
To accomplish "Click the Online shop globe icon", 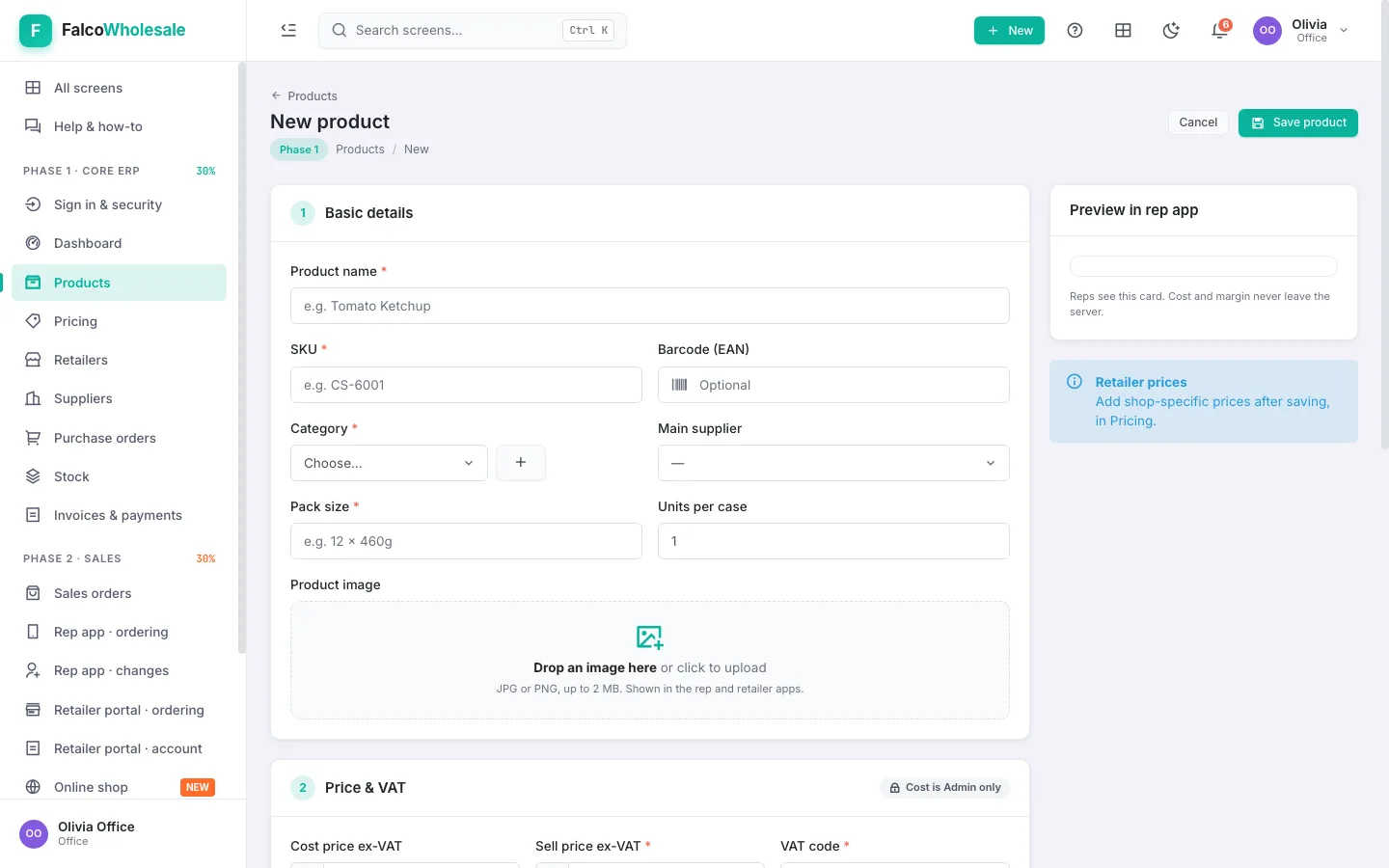I will tap(33, 787).
